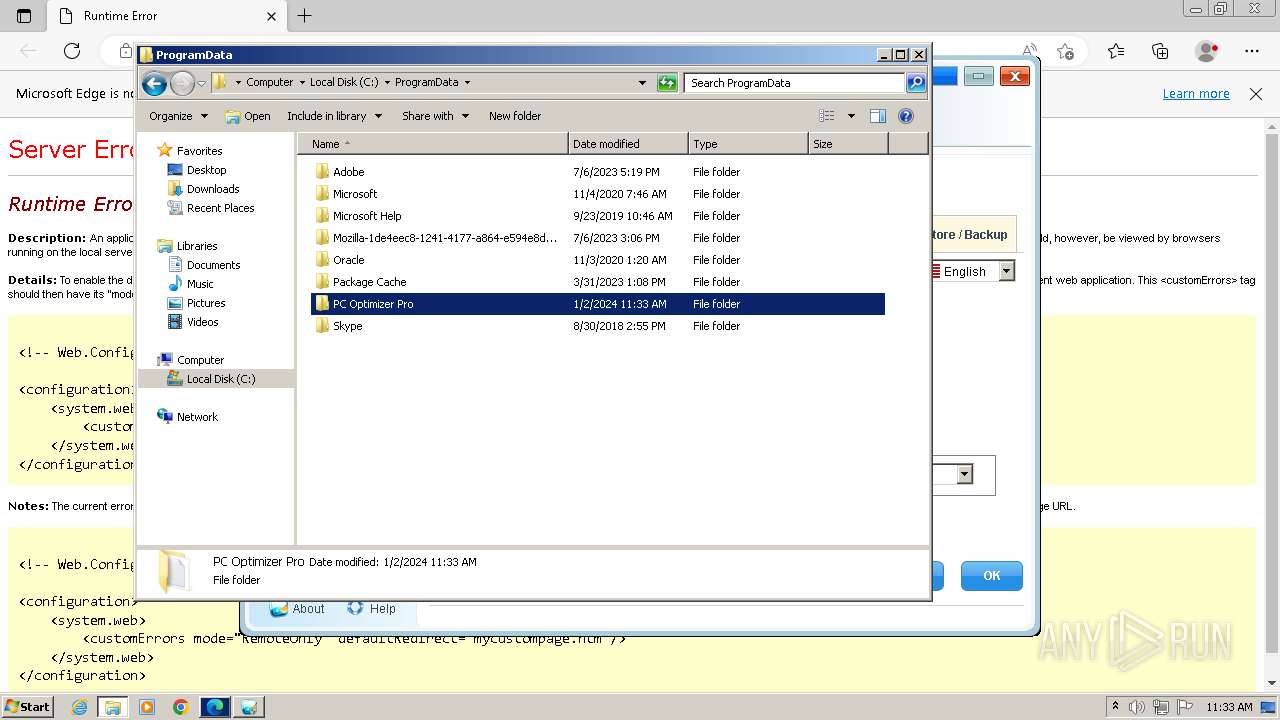The height and width of the screenshot is (720, 1280).
Task: Open the Share with dropdown
Action: [x=435, y=116]
